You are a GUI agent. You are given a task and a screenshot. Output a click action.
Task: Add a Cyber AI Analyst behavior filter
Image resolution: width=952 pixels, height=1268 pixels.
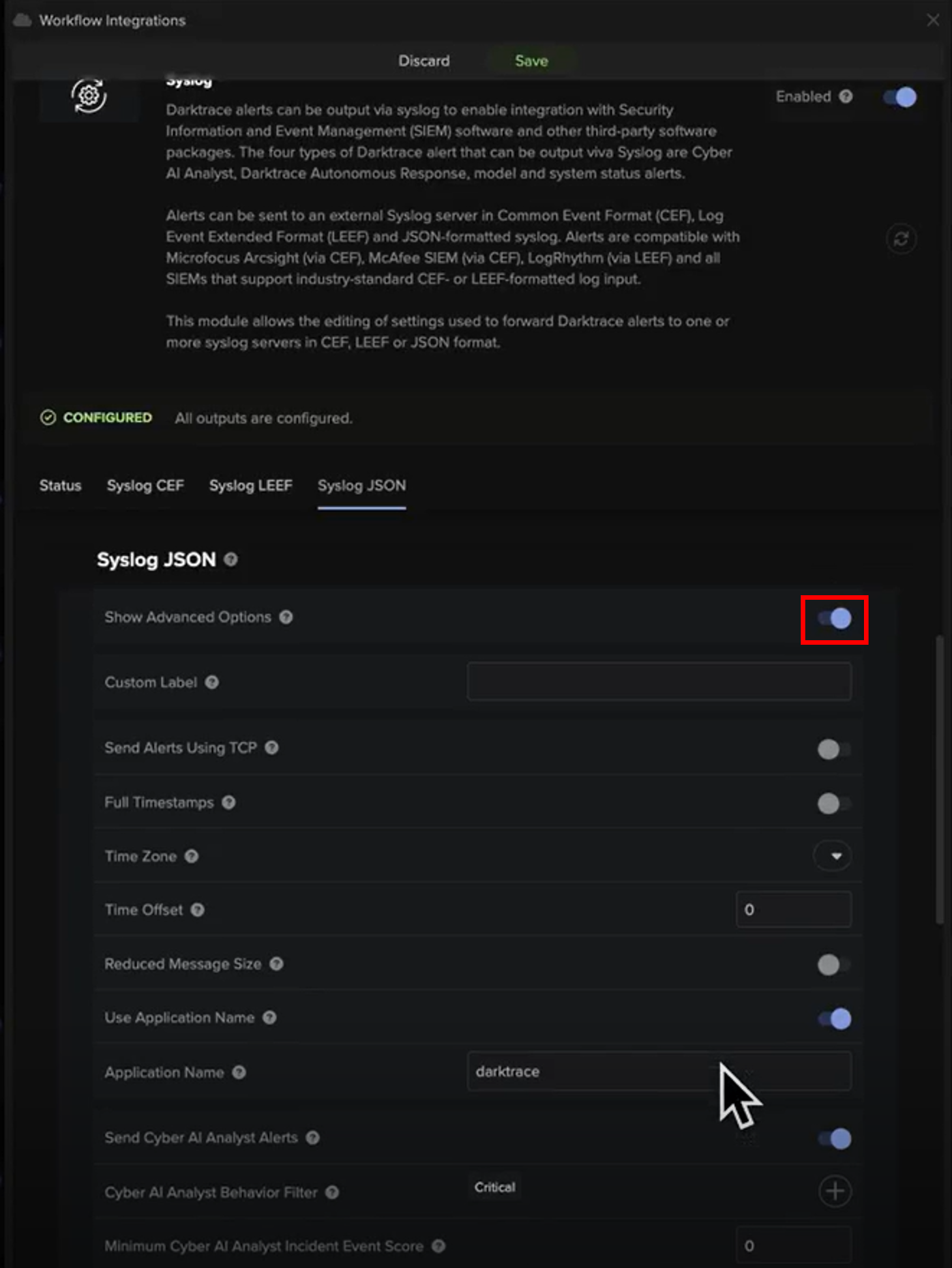pyautogui.click(x=835, y=1191)
